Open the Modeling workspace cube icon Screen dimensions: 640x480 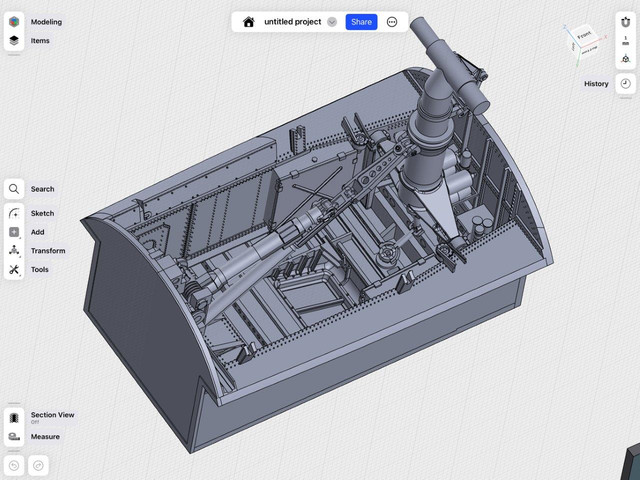pos(14,22)
